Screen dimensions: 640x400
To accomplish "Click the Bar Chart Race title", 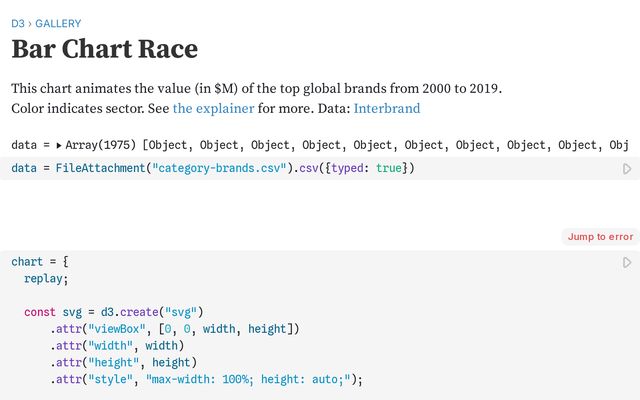I will (x=104, y=49).
